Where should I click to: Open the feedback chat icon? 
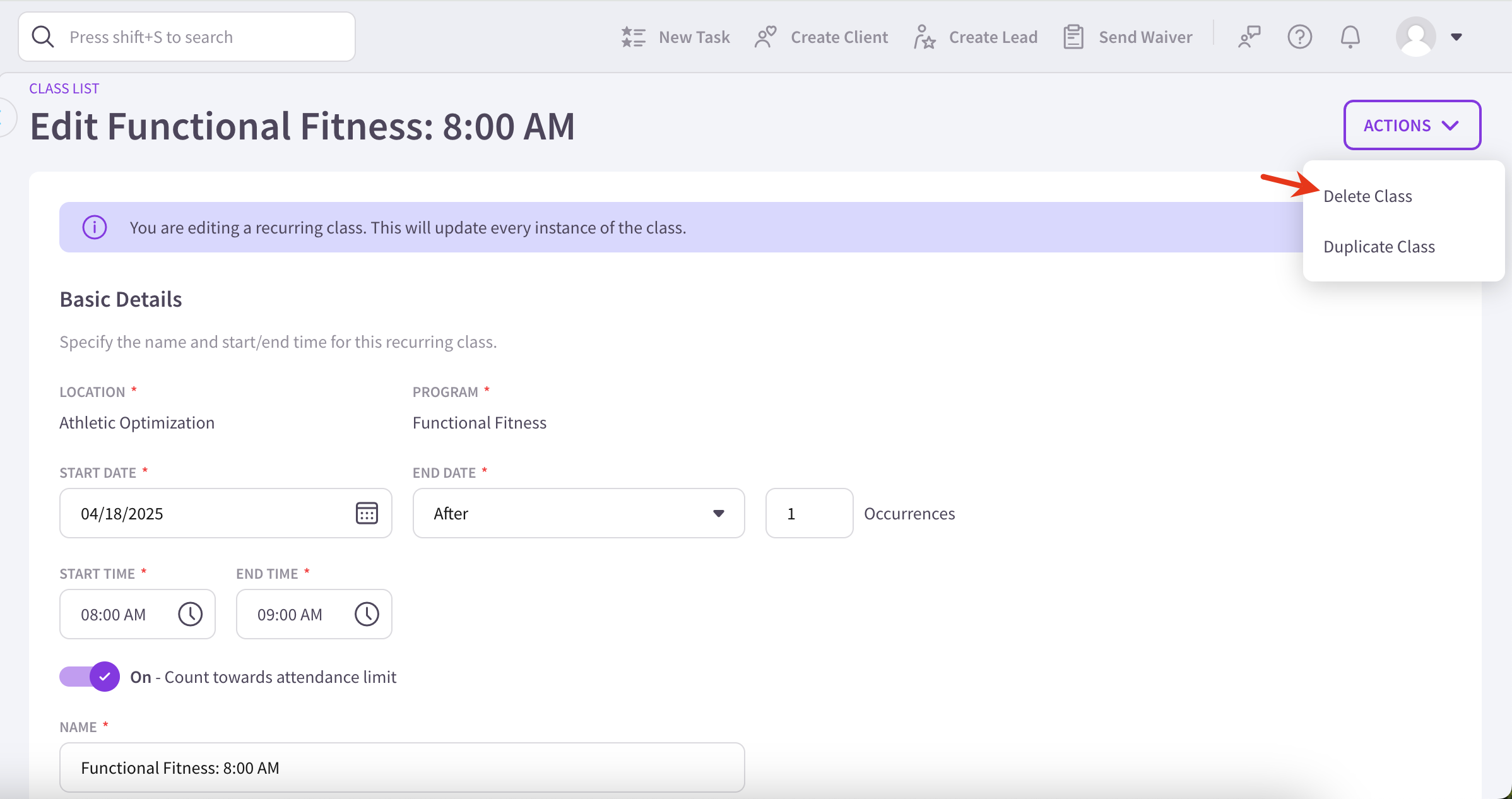(x=1249, y=37)
